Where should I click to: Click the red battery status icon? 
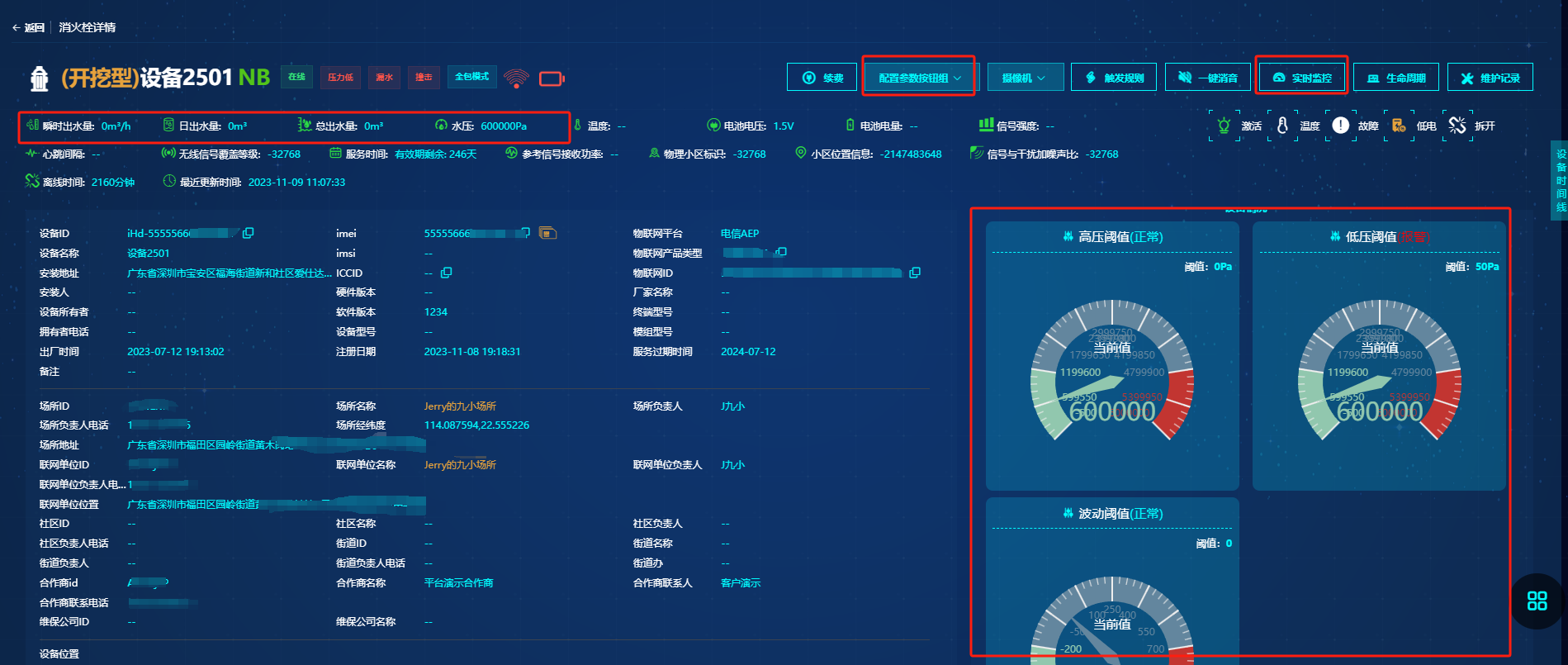(x=552, y=78)
